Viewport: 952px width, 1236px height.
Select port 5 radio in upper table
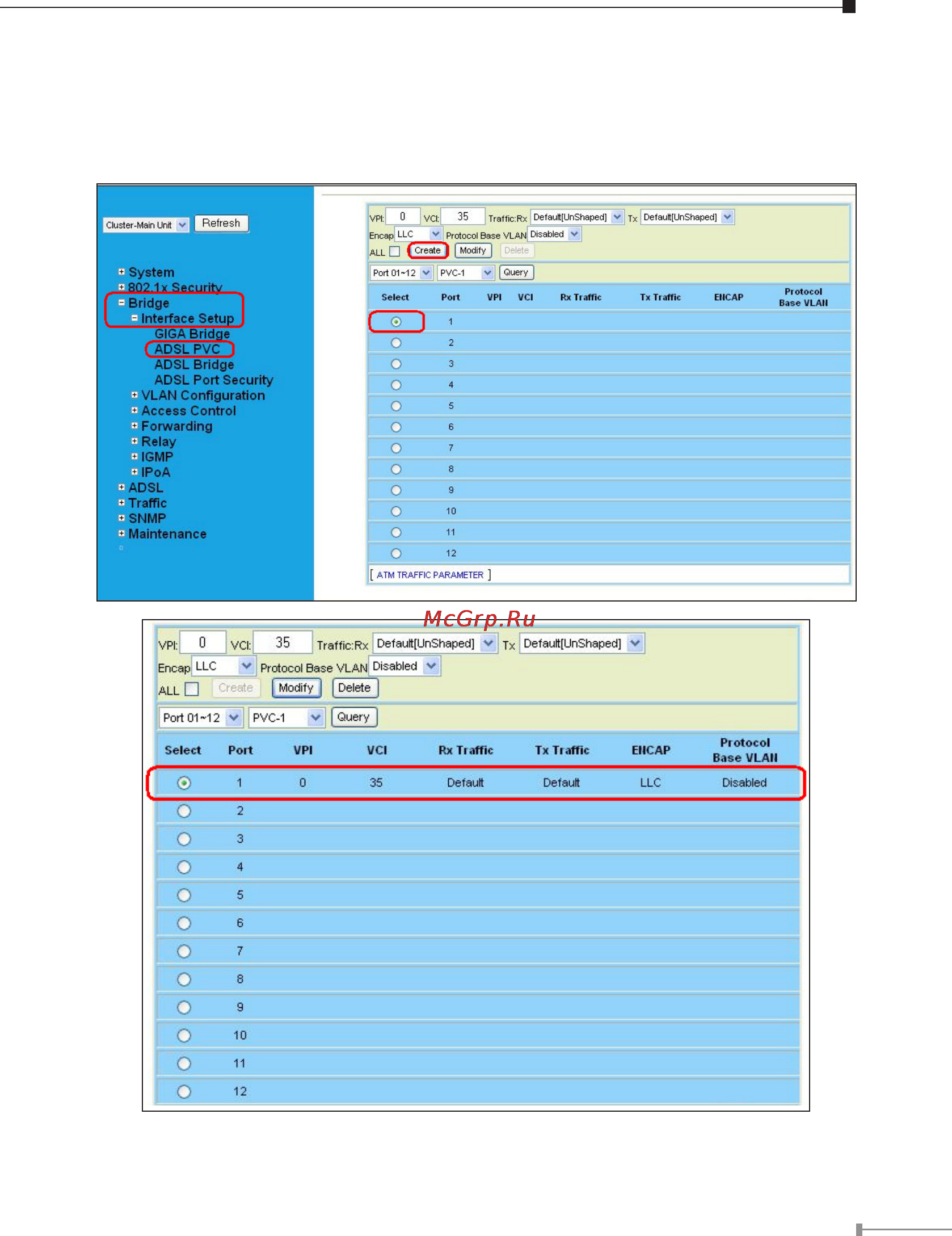396,406
